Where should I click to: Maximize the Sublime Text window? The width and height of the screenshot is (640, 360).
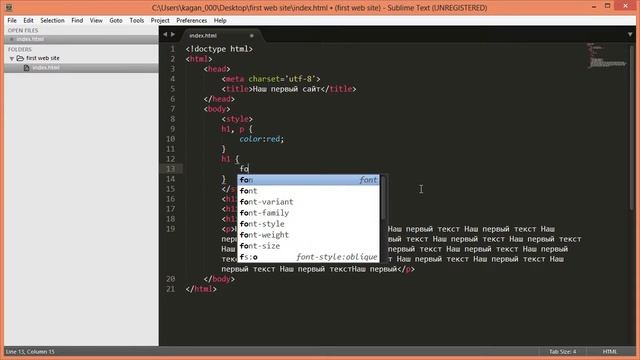607,6
